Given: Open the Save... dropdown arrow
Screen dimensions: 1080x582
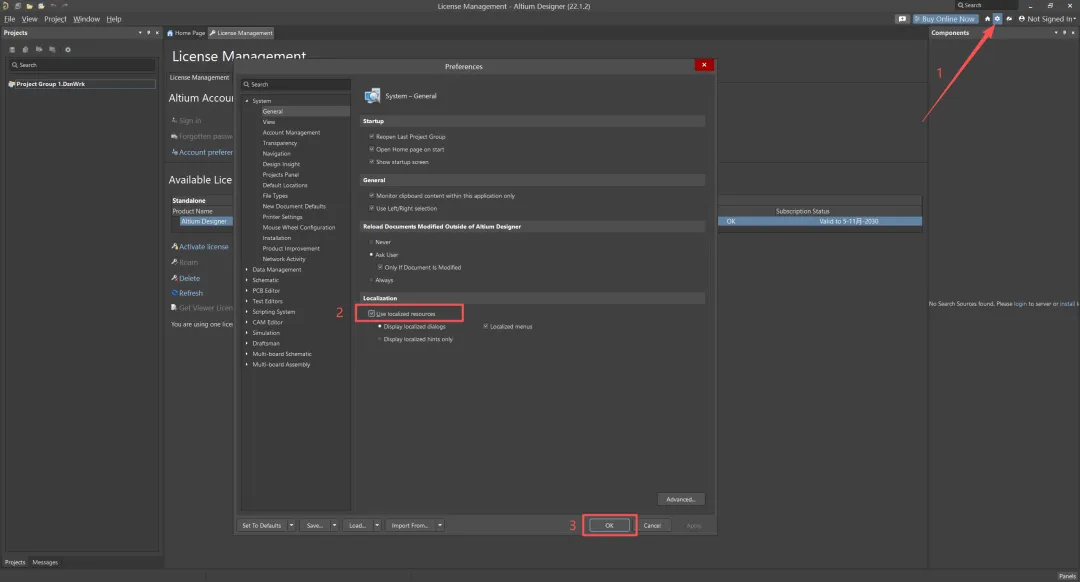Looking at the screenshot, I should [334, 526].
